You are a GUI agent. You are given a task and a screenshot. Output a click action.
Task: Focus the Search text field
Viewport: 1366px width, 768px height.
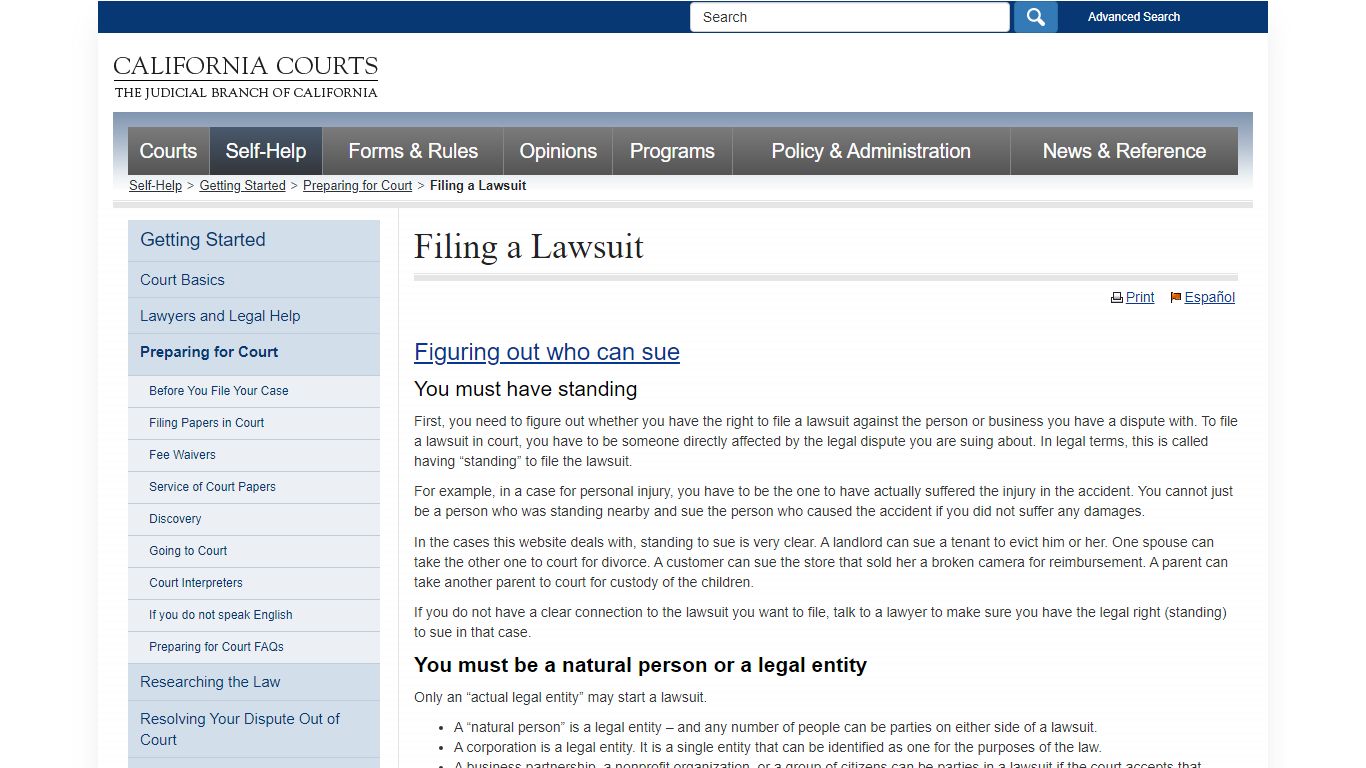tap(849, 17)
